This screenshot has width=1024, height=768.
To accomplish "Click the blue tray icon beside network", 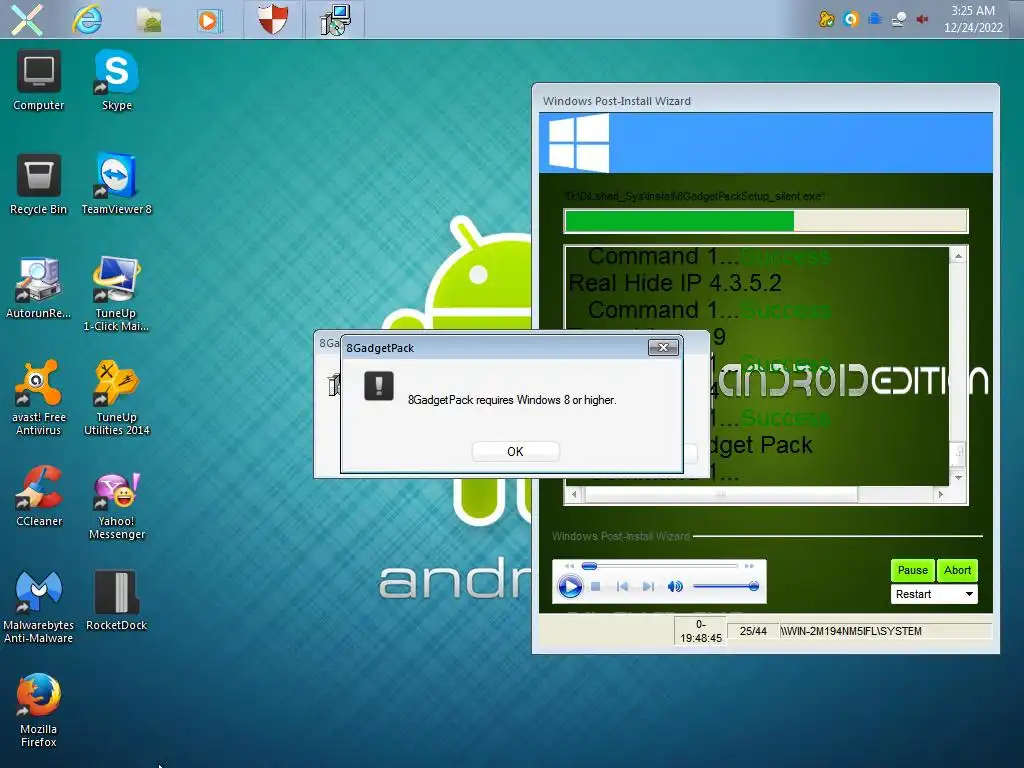I will (x=874, y=19).
